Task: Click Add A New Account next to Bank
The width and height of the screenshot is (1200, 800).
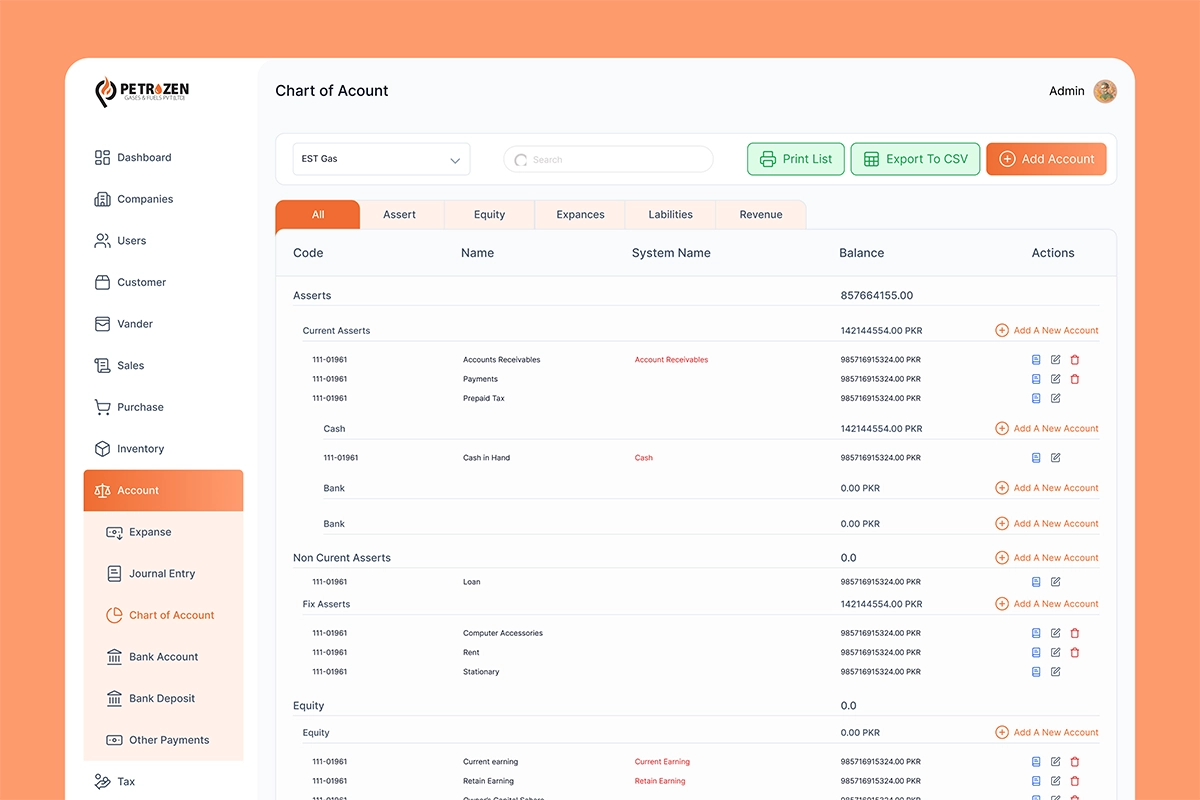Action: point(1046,487)
